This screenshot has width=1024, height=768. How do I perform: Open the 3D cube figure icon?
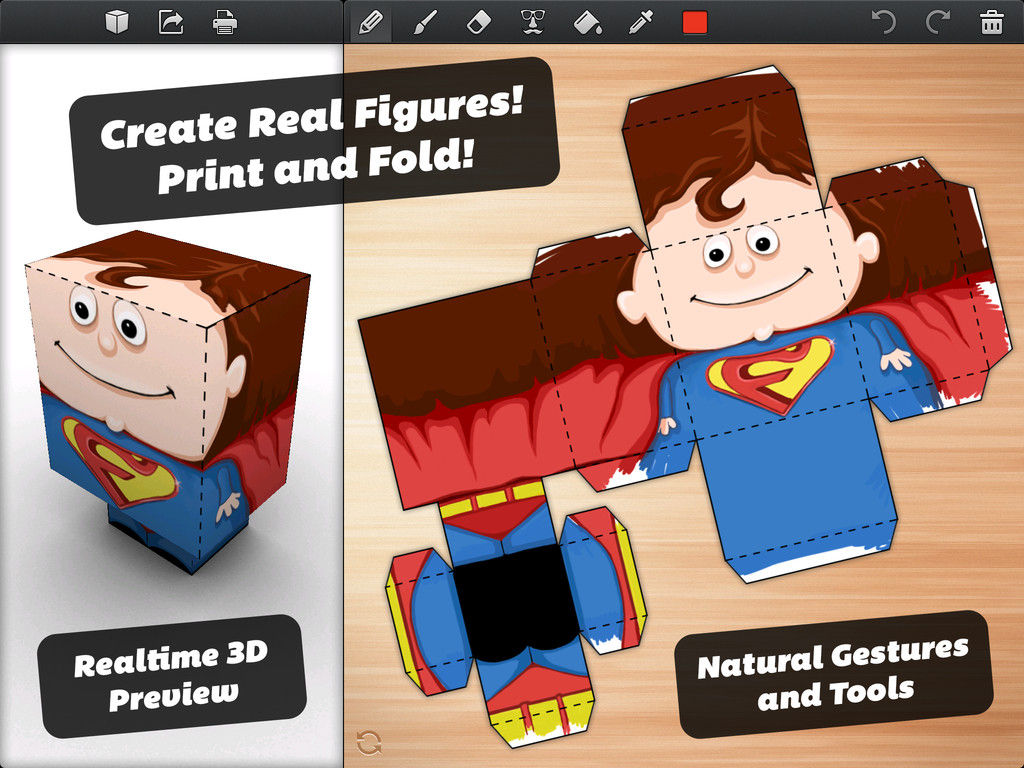point(118,22)
